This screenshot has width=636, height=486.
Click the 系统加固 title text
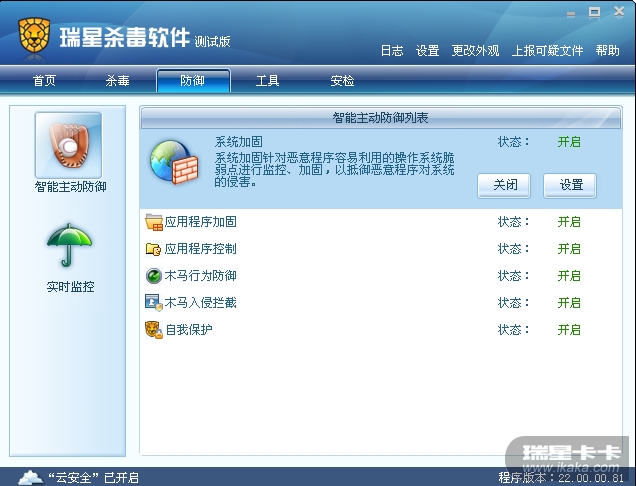coord(238,142)
